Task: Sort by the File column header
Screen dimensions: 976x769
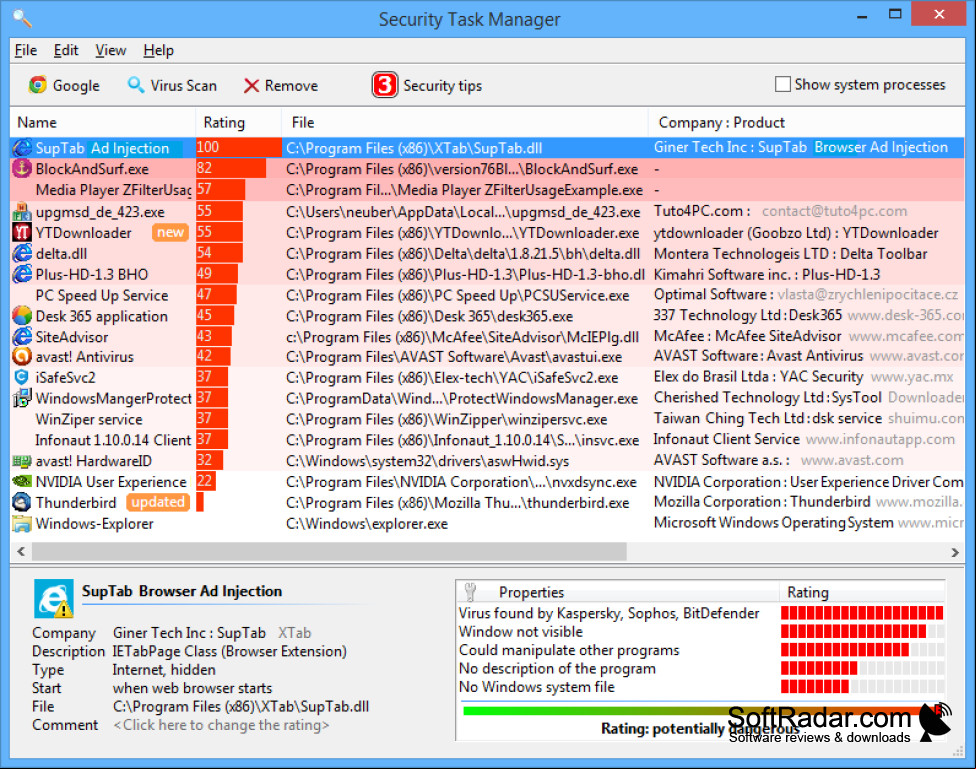Action: coord(466,122)
